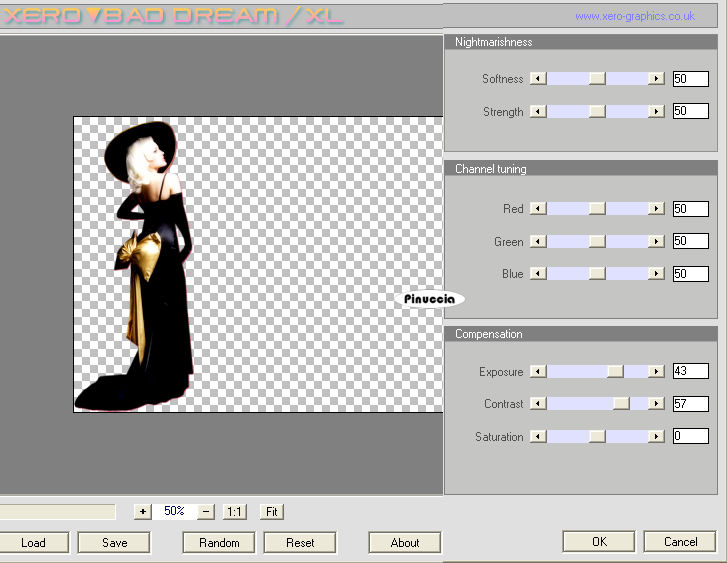The image size is (727, 563).
Task: Open the About dialog
Action: coord(405,543)
